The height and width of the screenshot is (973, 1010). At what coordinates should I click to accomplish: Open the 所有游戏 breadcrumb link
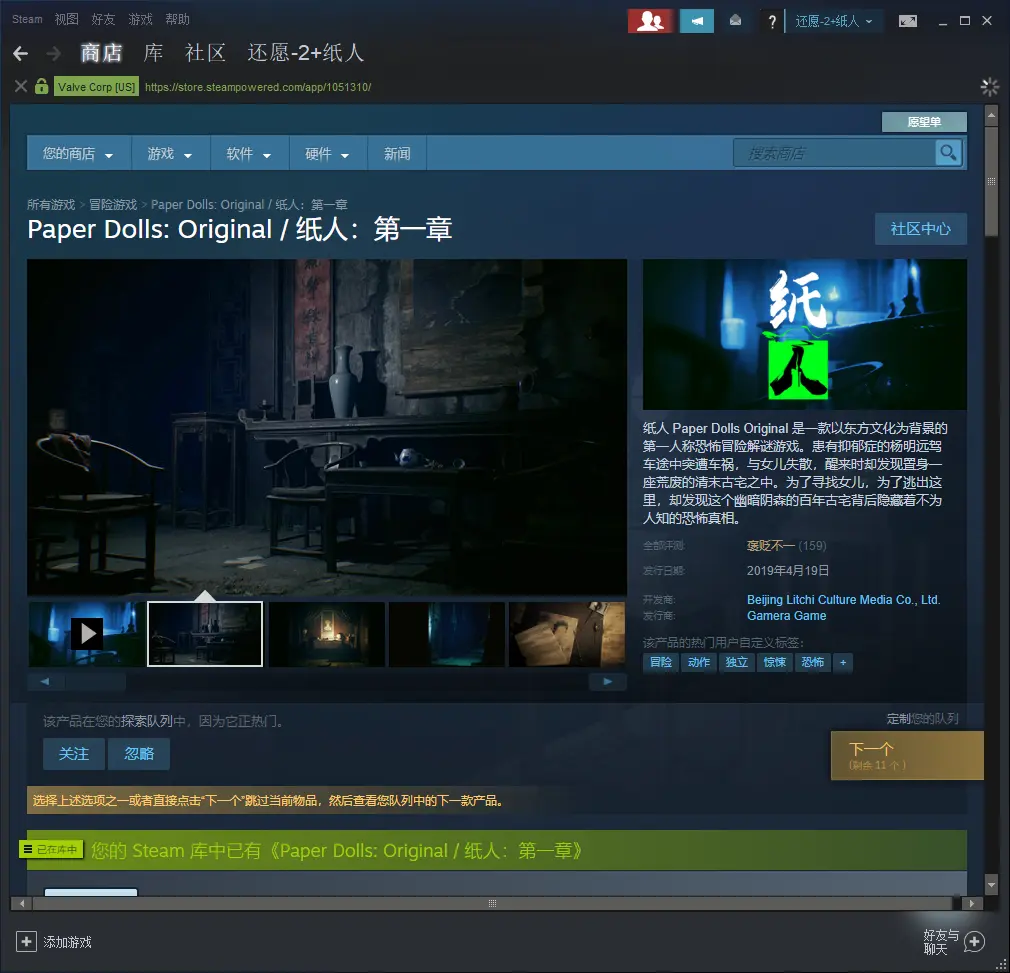(x=51, y=205)
